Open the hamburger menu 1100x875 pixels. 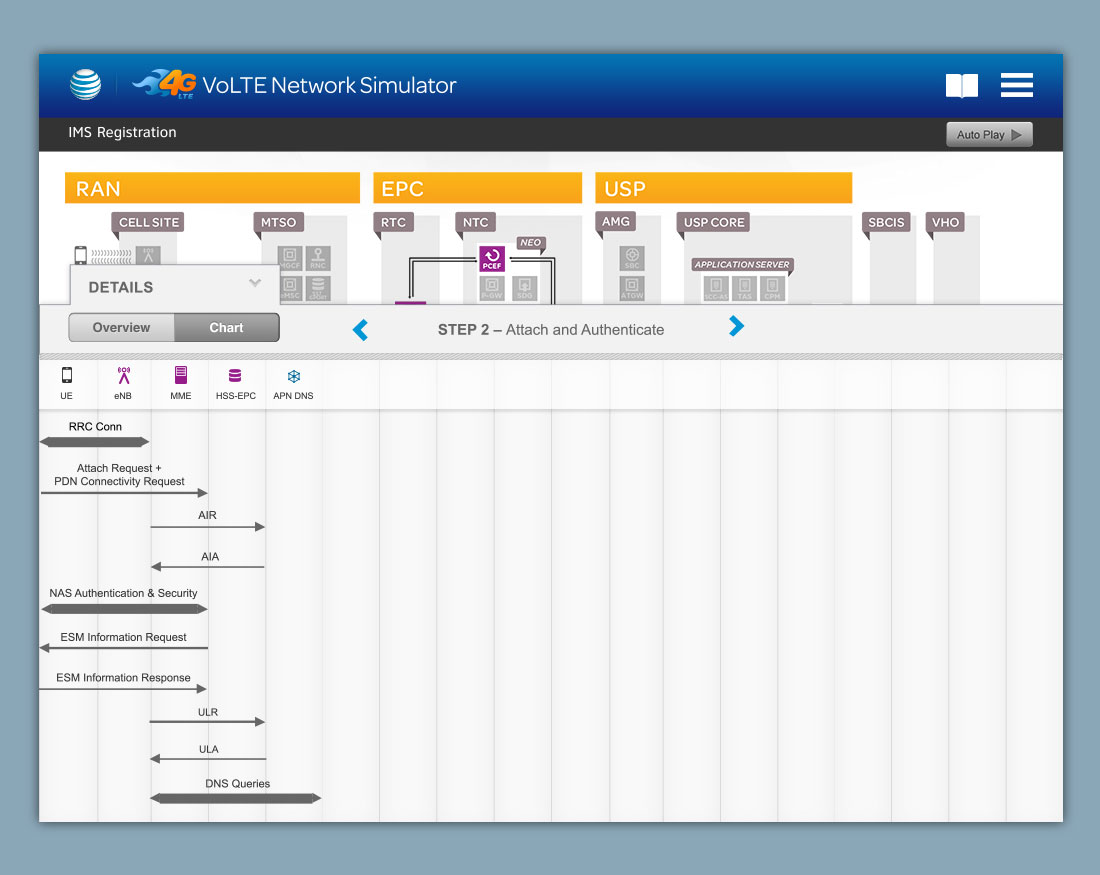click(x=1016, y=85)
